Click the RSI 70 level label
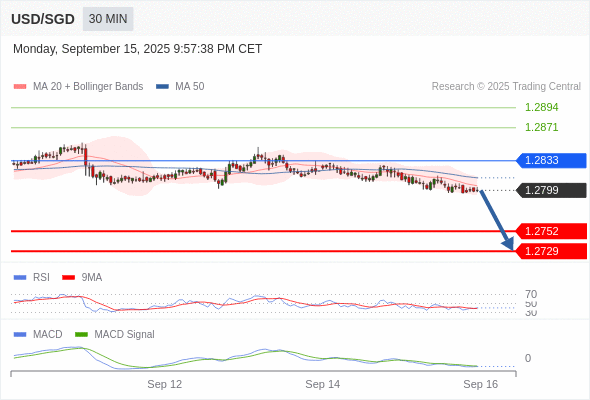 point(531,294)
